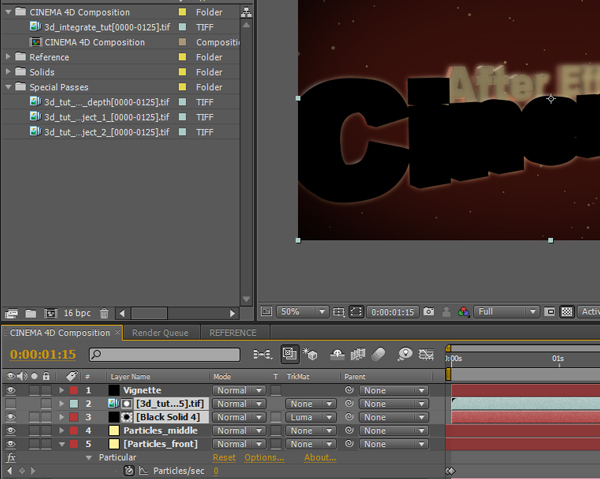
Task: Show the last snapshot icon
Action: click(446, 312)
